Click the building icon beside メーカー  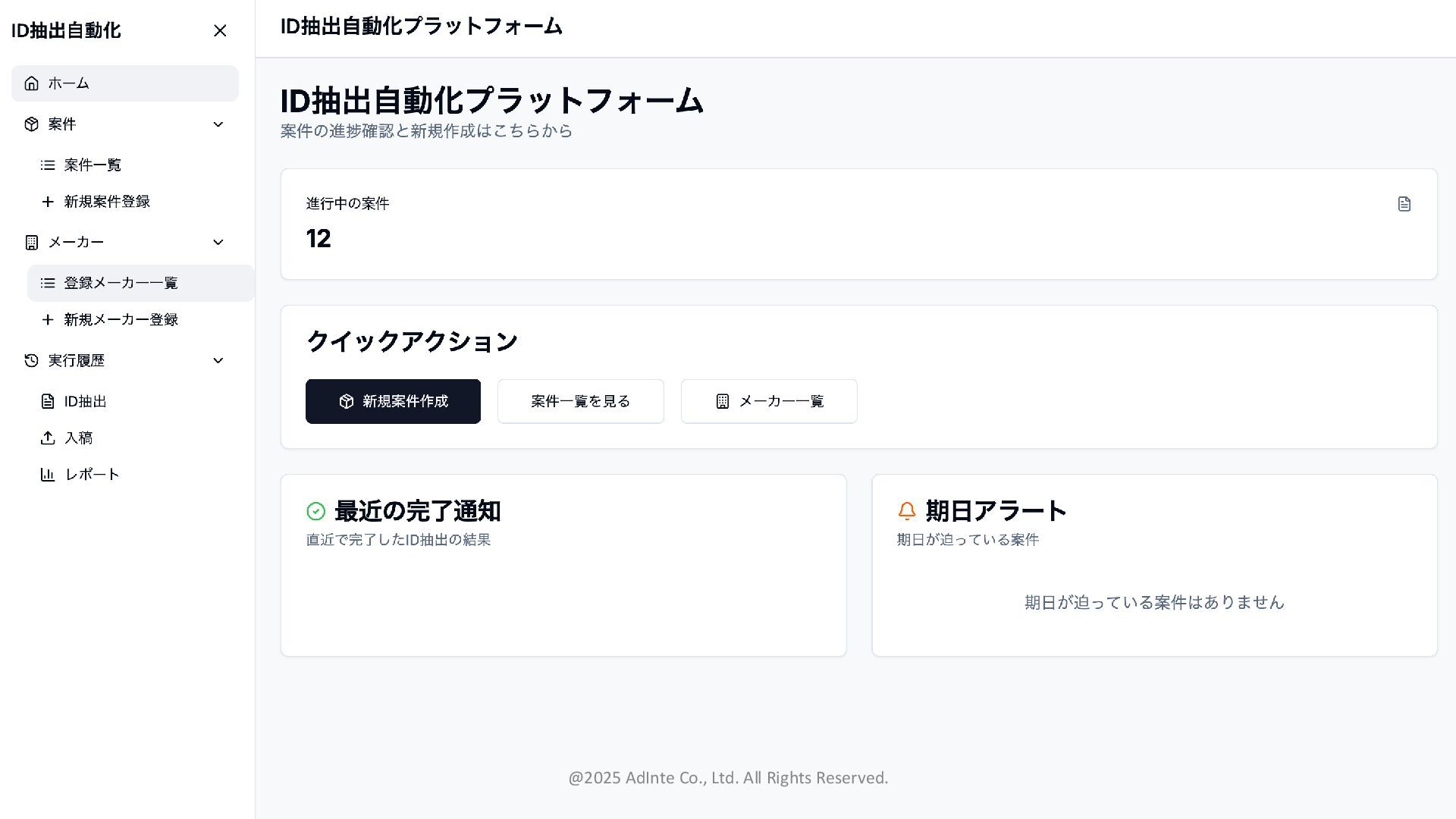(31, 243)
